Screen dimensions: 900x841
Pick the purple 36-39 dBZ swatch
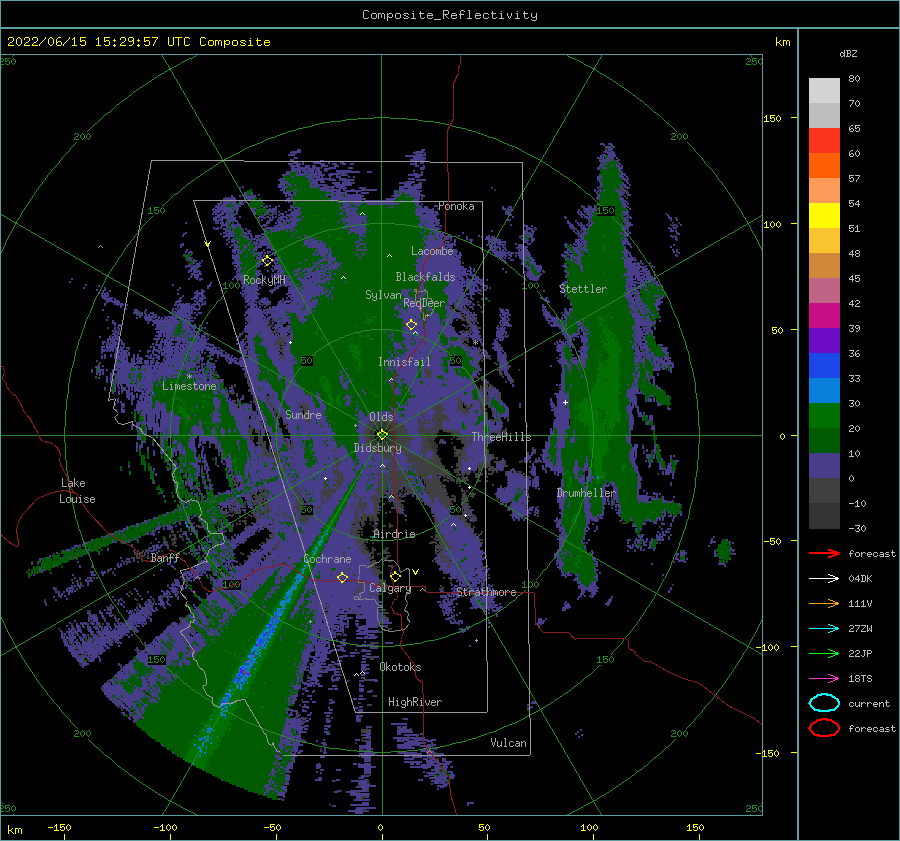pos(824,341)
